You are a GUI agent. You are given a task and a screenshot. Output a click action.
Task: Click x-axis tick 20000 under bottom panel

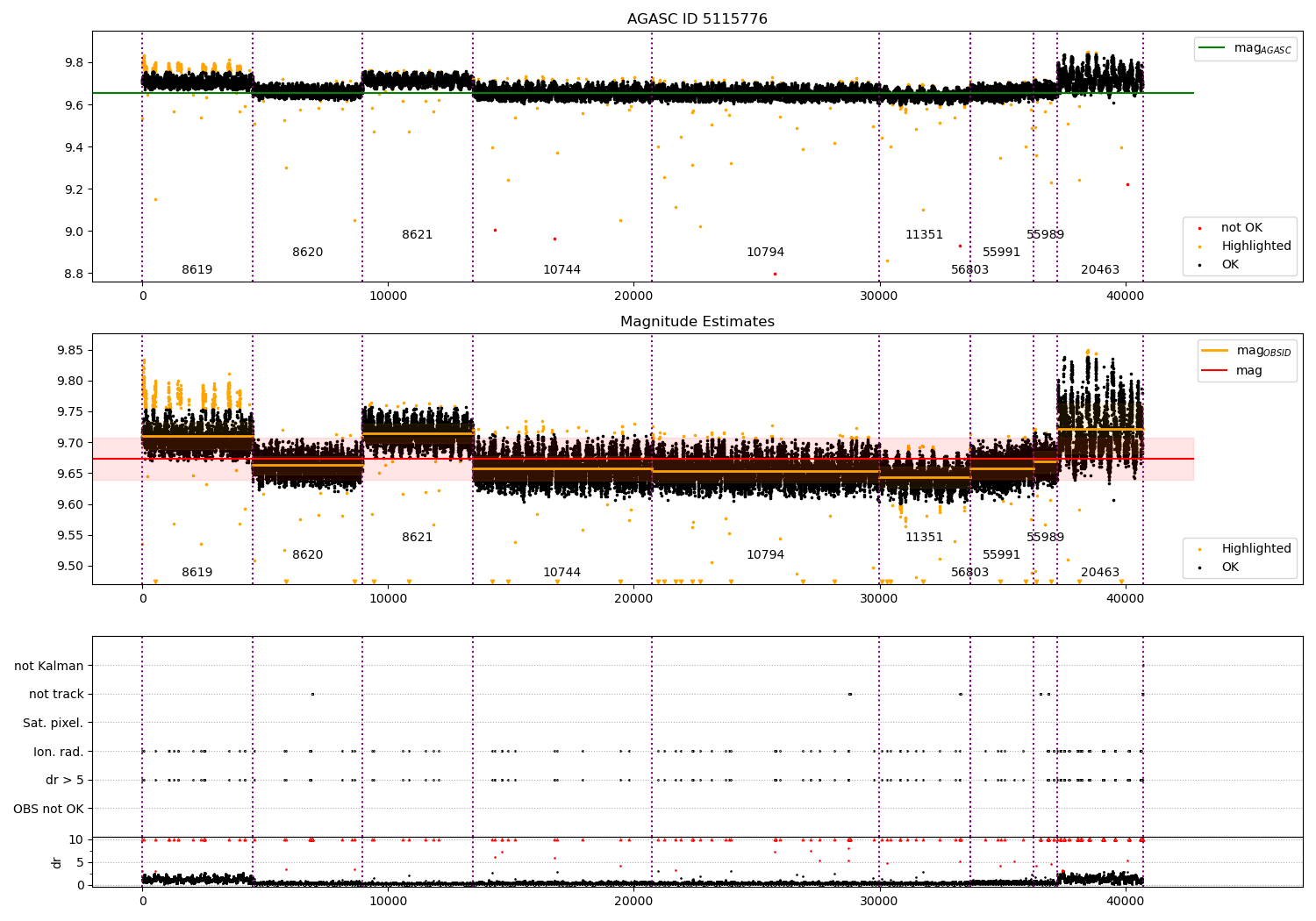633,902
